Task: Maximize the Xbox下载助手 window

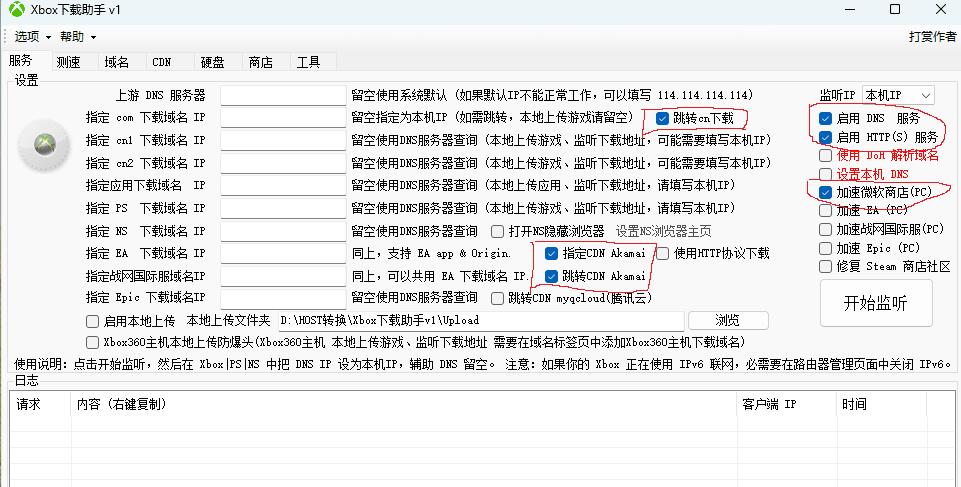Action: tap(895, 10)
